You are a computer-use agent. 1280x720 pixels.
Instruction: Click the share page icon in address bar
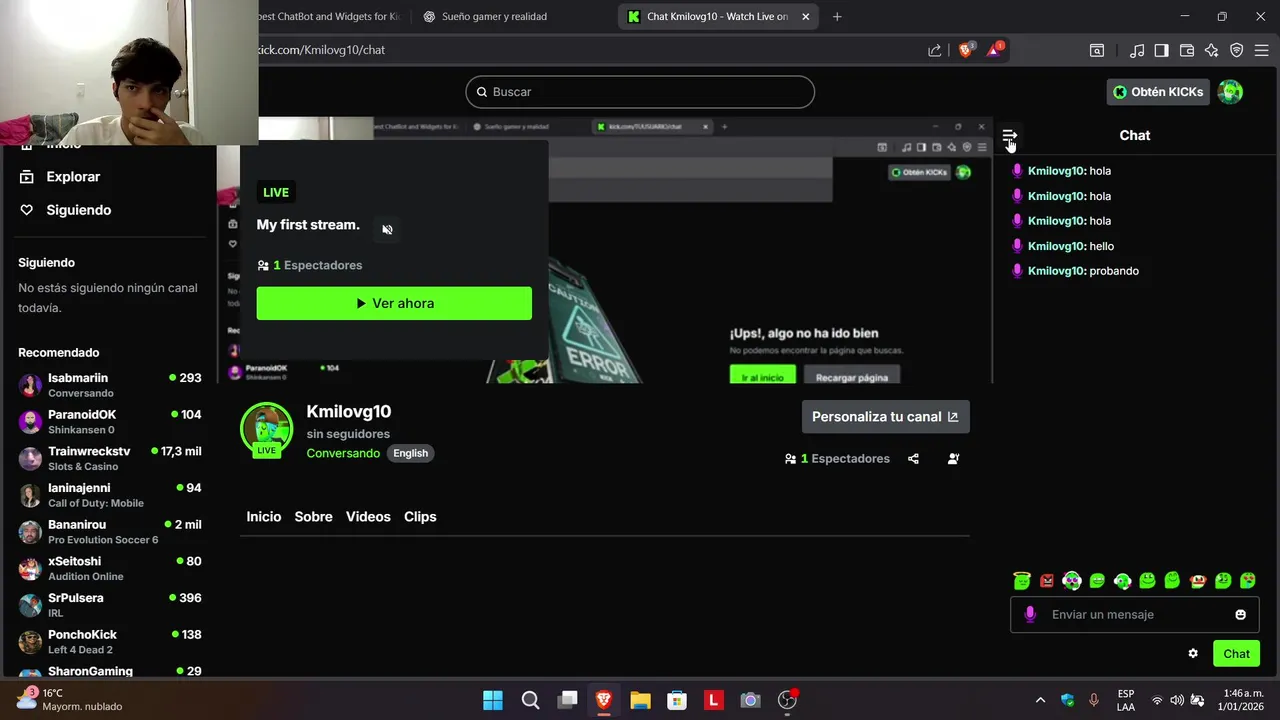click(x=934, y=50)
